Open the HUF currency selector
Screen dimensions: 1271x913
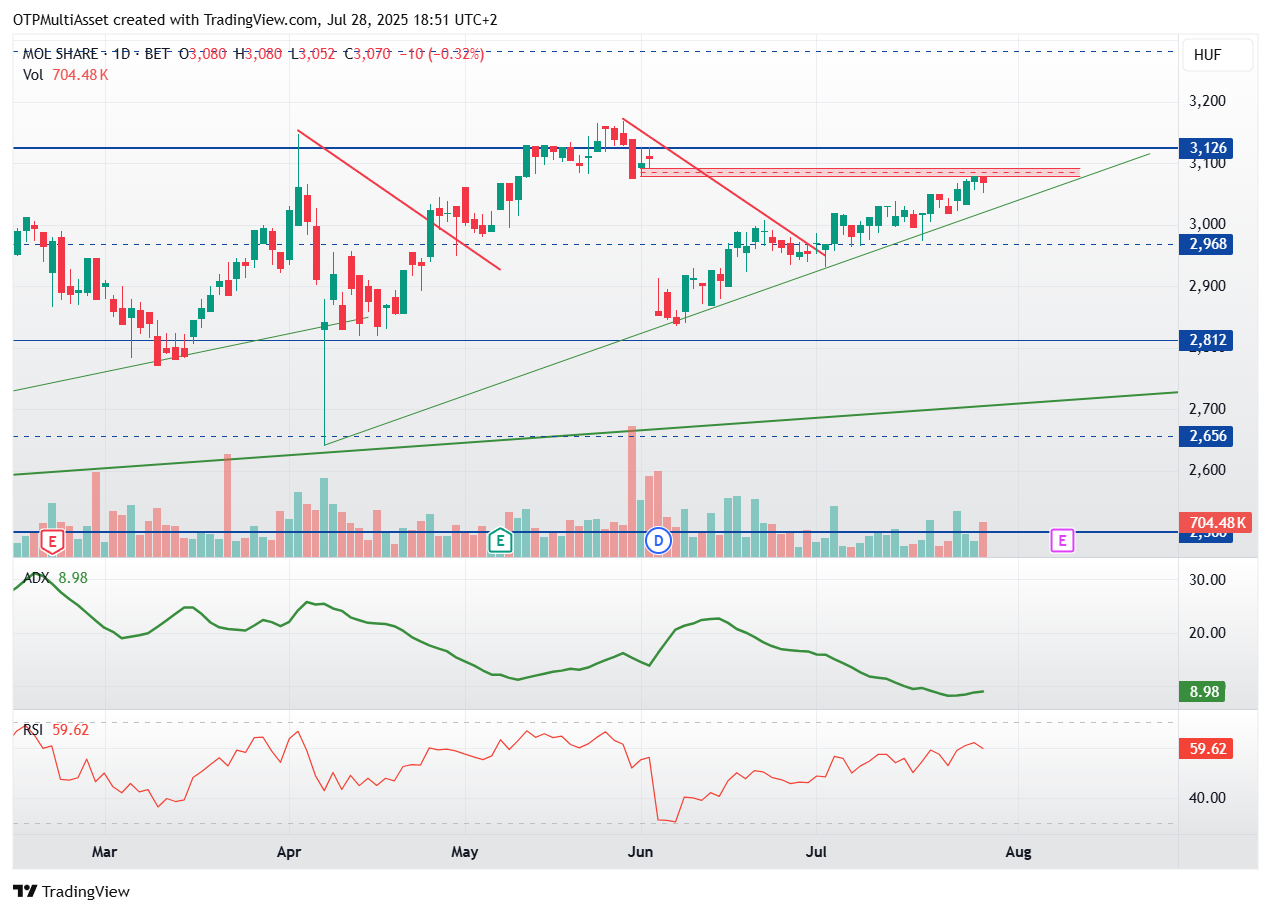(x=1217, y=55)
